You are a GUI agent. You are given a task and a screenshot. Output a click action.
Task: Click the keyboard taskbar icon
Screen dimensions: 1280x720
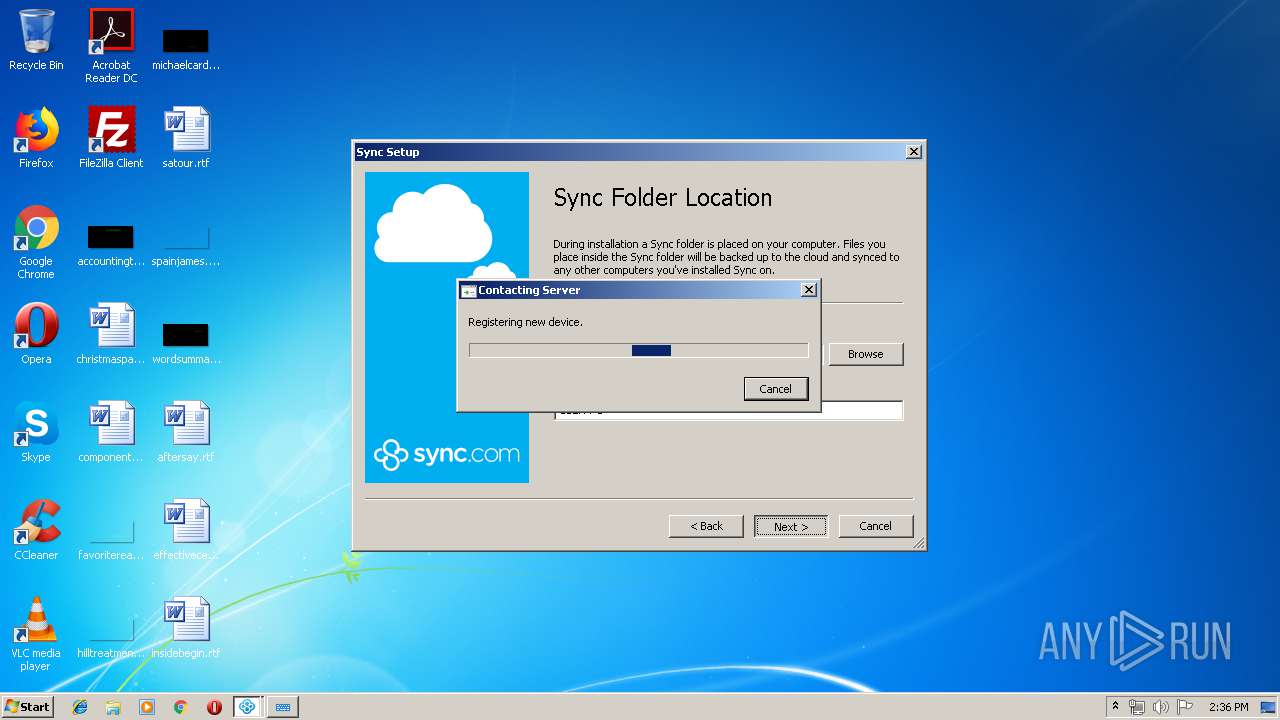[x=283, y=707]
